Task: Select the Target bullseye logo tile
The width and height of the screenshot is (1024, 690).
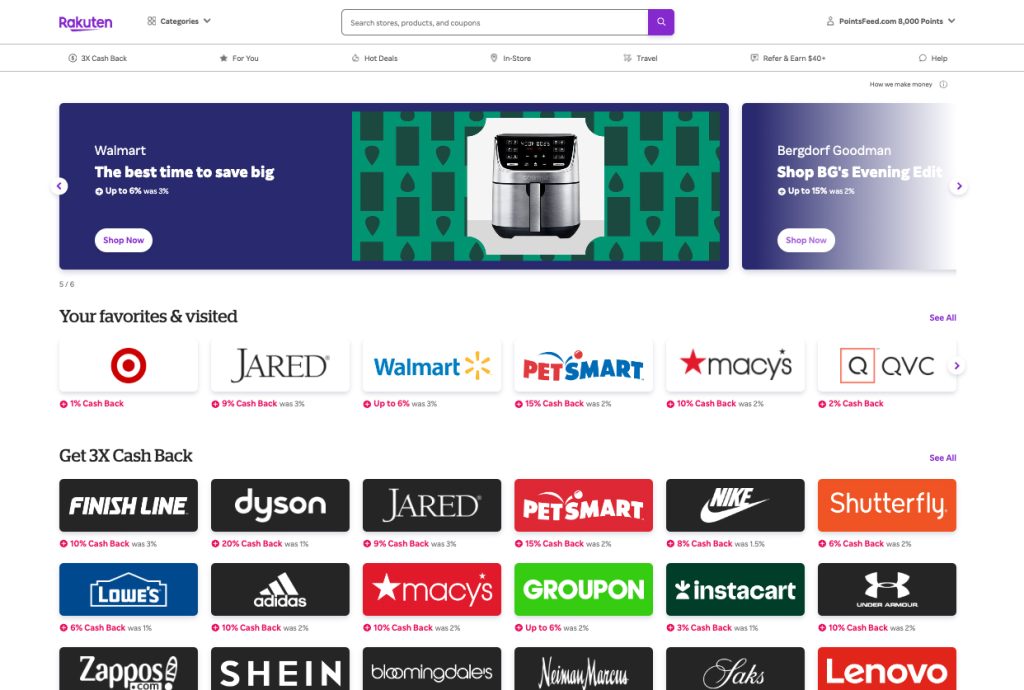Action: [129, 366]
